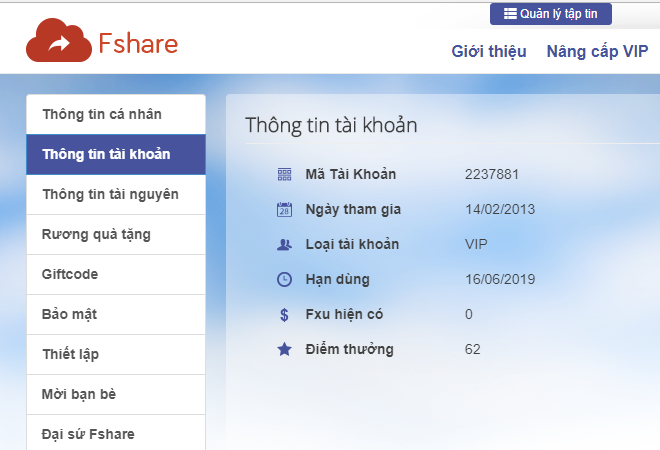Viewport: 660px width, 450px height.
Task: Select Thông tin tài khoản sidebar item
Action: point(116,154)
